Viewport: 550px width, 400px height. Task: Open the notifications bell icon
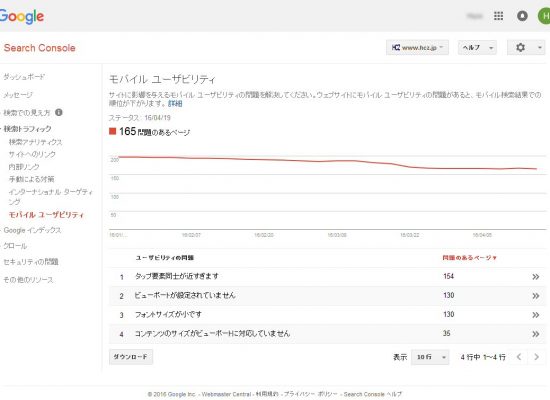(x=522, y=16)
